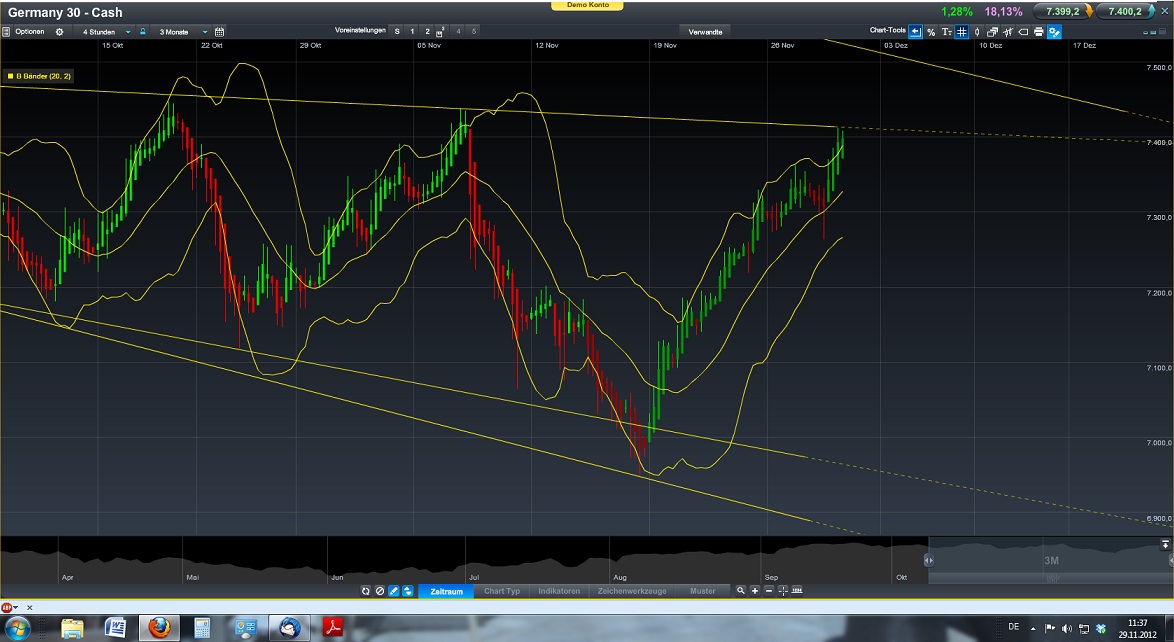The image size is (1174, 642).
Task: Click the refresh chart icon in bottom toolbar
Action: tap(365, 591)
